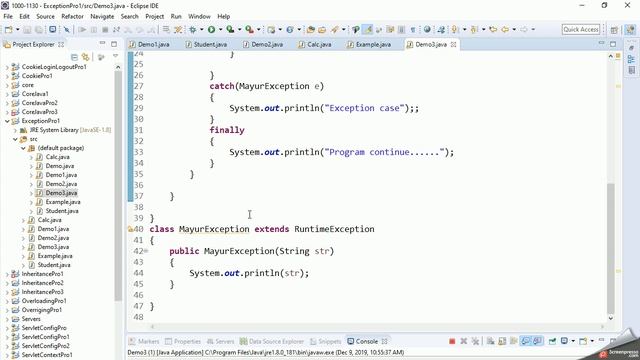
Task: Click Remove Launch icon in Console
Action: (x=464, y=341)
